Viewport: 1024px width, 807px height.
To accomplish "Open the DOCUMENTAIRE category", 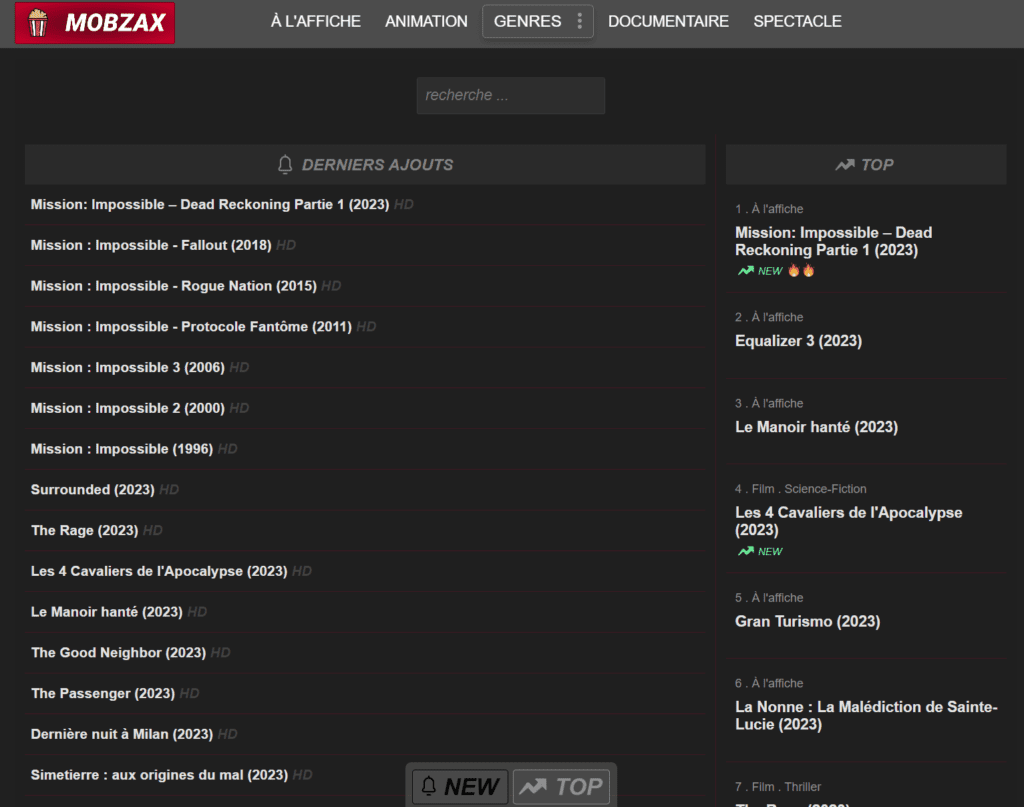I will pos(668,21).
